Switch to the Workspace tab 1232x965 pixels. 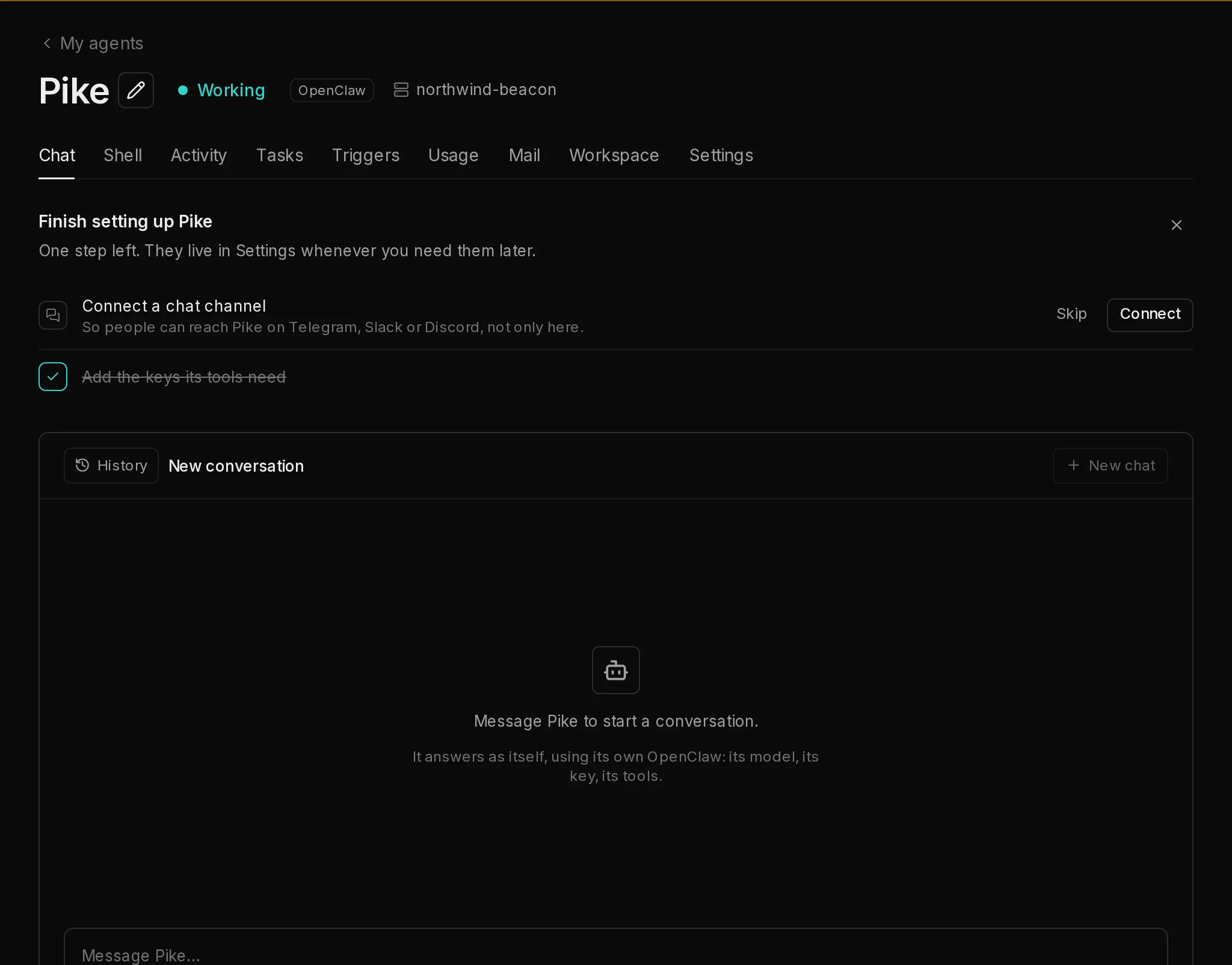tap(614, 155)
